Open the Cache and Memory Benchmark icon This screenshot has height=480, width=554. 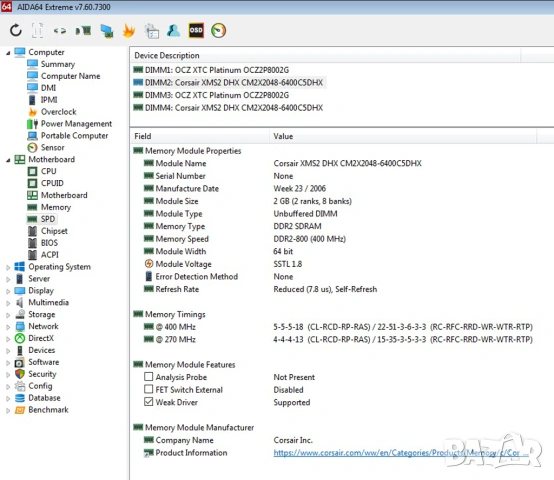(83, 31)
